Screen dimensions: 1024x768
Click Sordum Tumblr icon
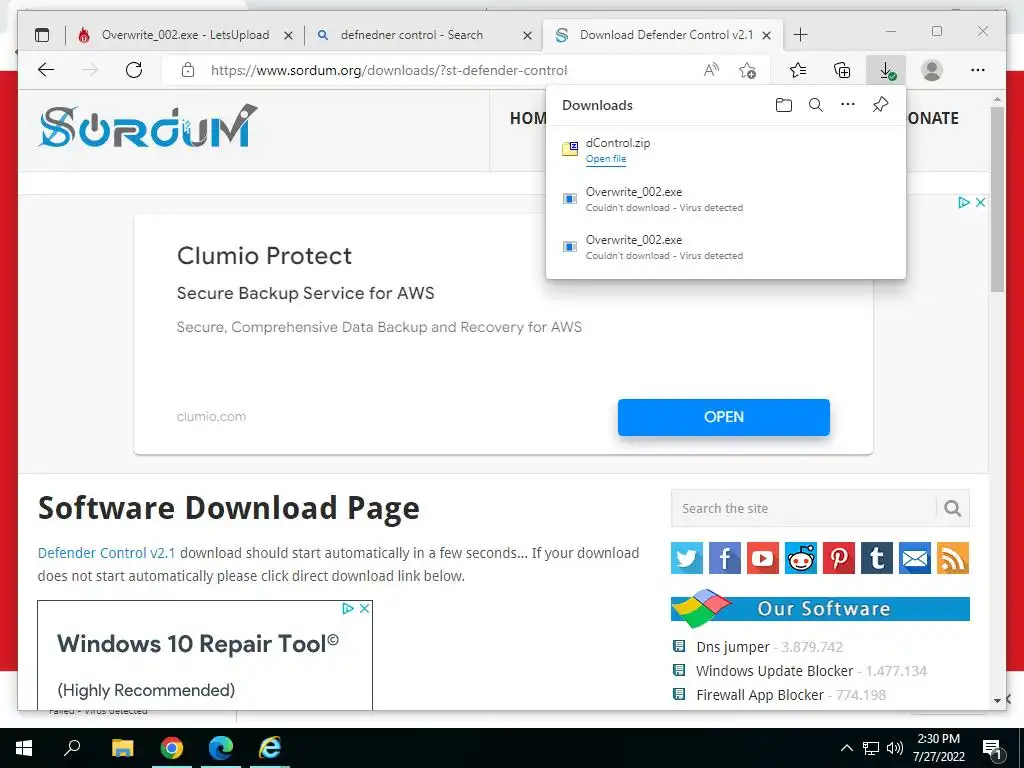coord(876,558)
